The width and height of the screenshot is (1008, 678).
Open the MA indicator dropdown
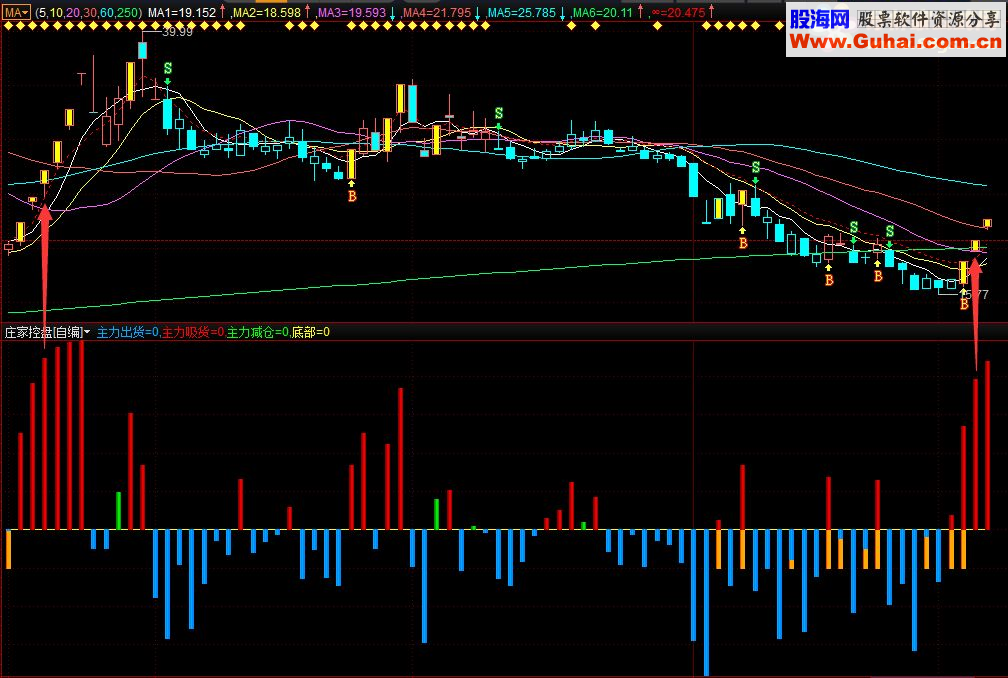(17, 12)
